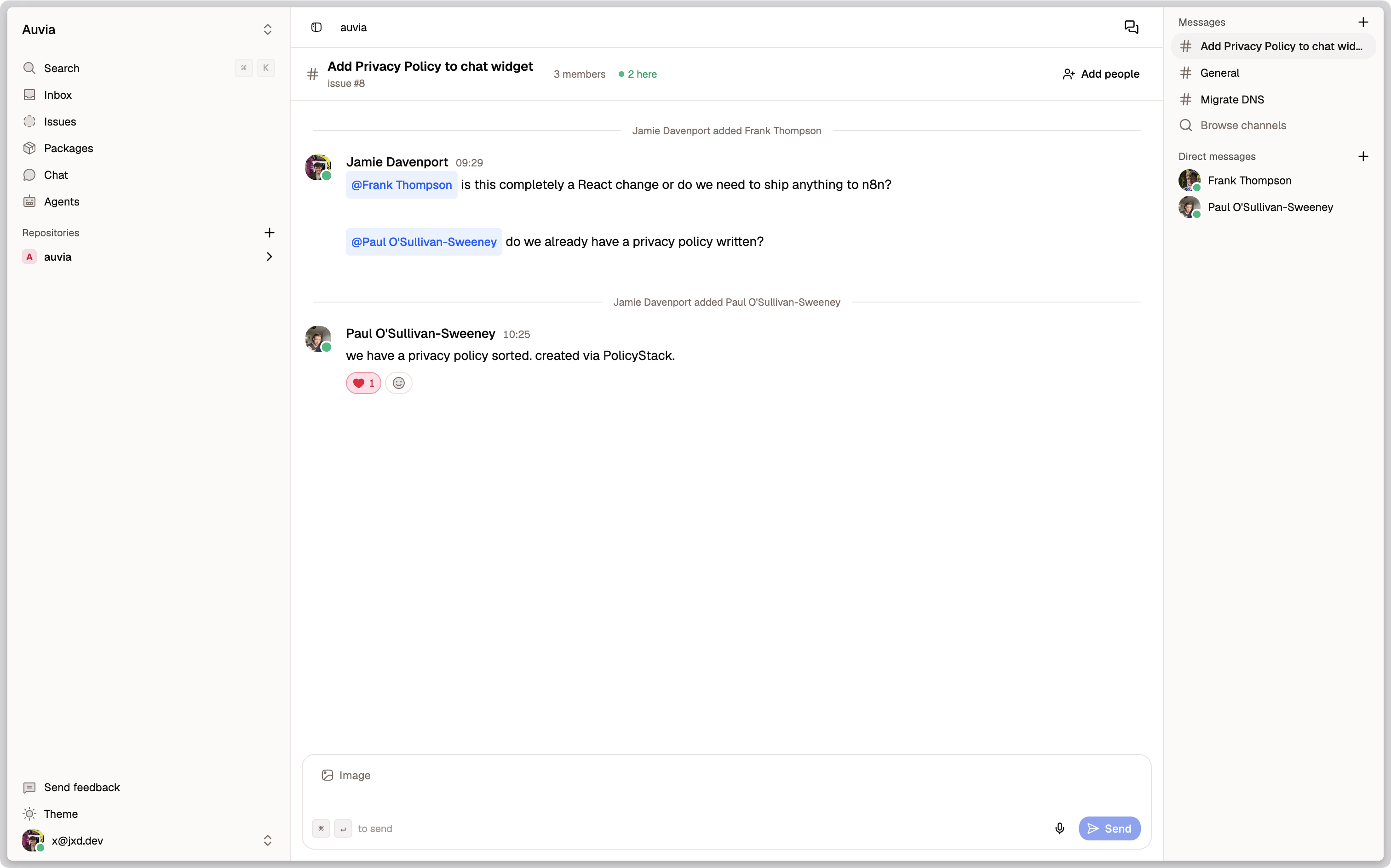This screenshot has width=1391, height=868.
Task: Open the issue #8 link
Action: tap(346, 84)
